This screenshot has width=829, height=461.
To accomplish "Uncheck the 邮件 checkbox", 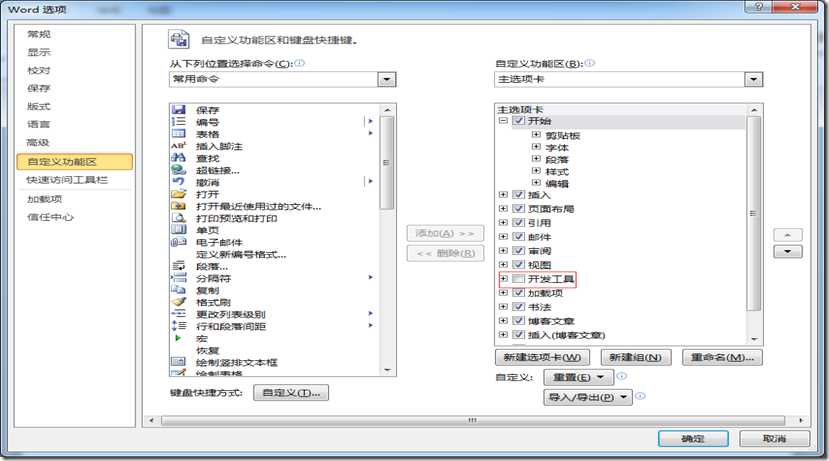I will (x=519, y=236).
